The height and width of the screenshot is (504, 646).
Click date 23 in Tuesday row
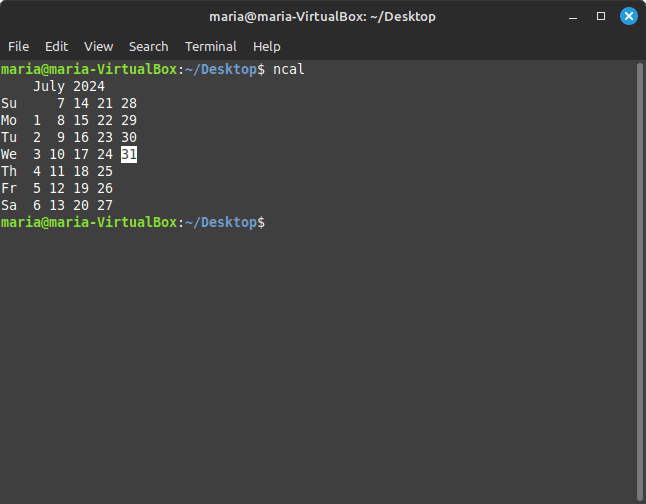[x=105, y=137]
